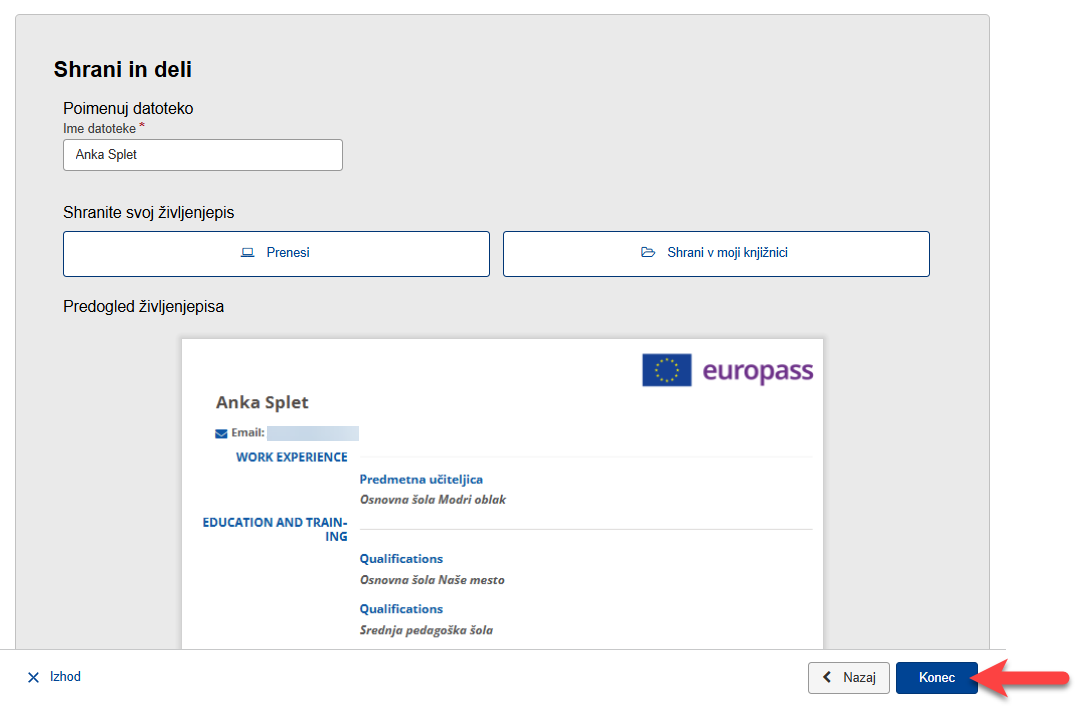Click the EU flag icon in the preview

tap(666, 371)
